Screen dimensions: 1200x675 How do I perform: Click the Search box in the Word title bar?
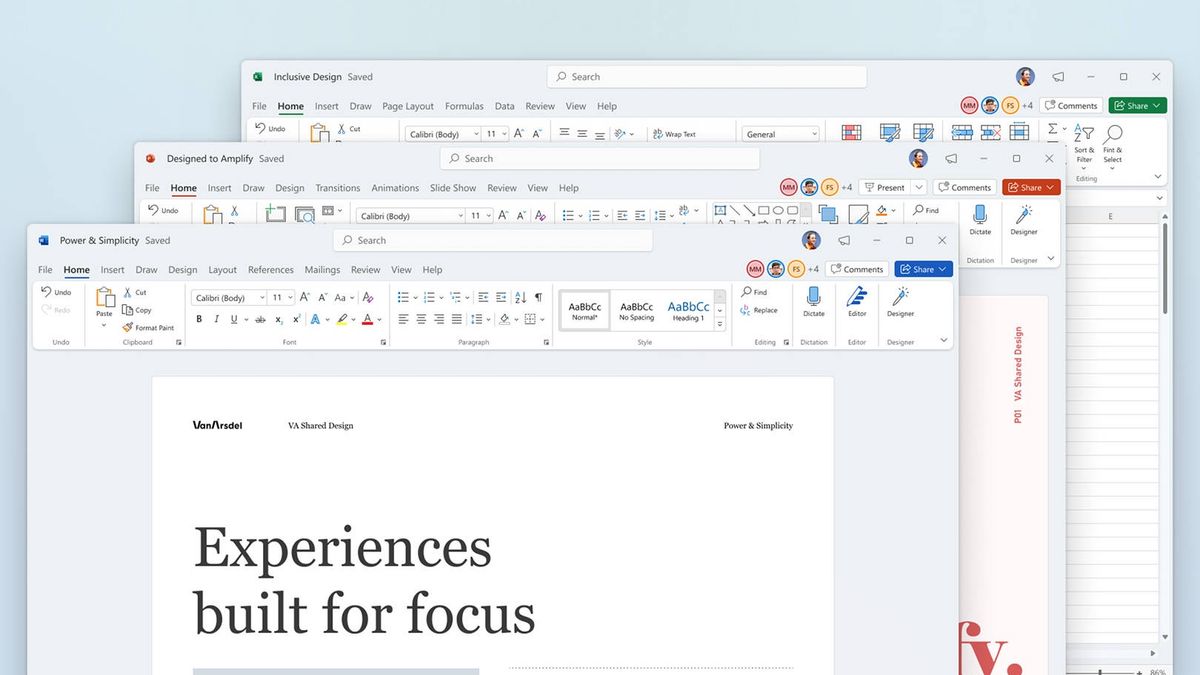coord(493,240)
